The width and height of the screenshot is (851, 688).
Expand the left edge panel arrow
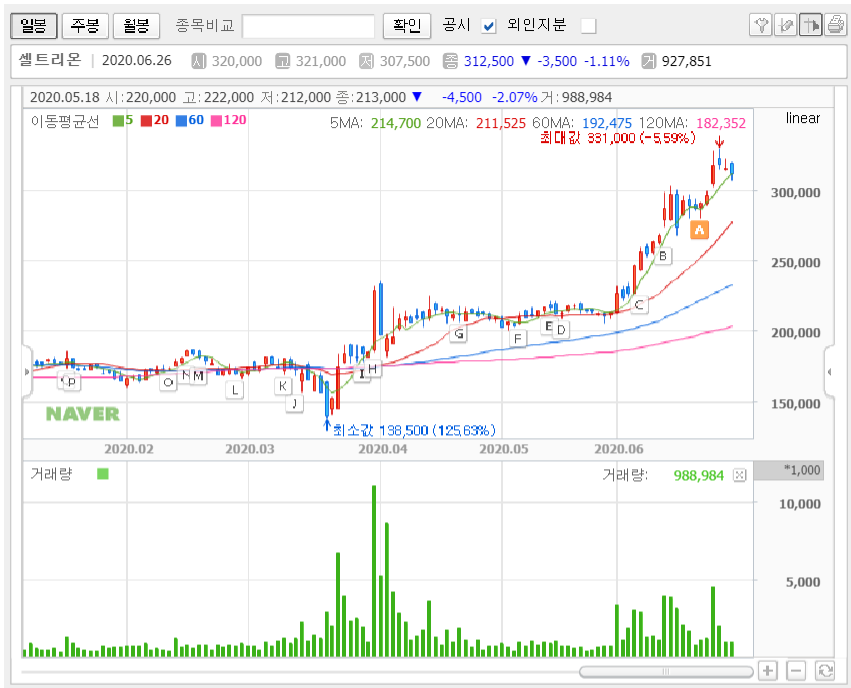coord(27,372)
